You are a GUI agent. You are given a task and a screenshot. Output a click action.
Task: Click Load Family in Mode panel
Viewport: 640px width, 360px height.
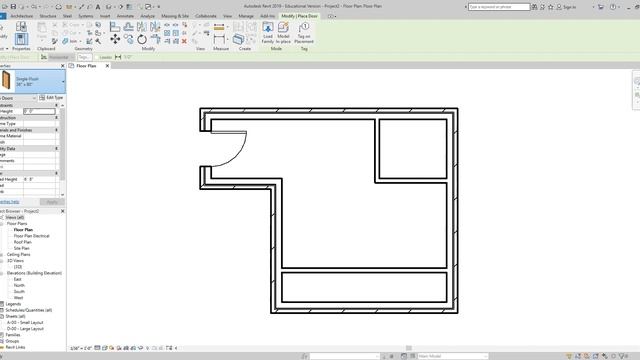(268, 33)
